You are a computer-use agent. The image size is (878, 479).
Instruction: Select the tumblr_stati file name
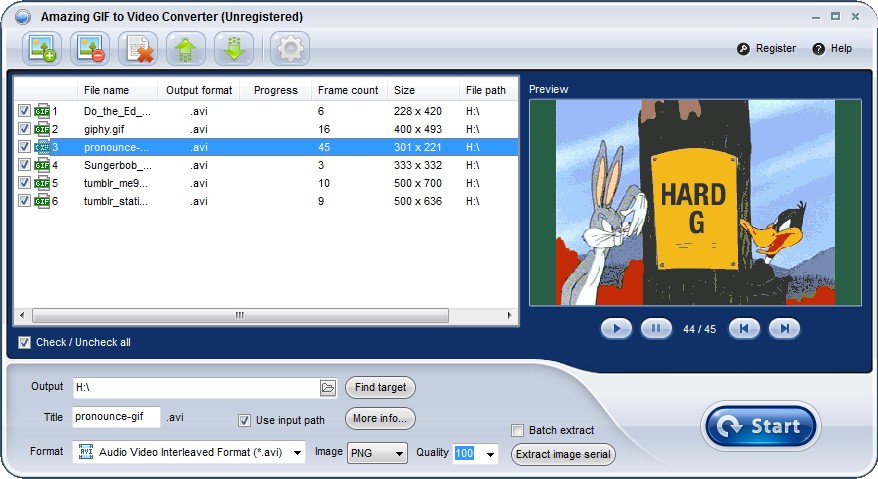pyautogui.click(x=116, y=201)
